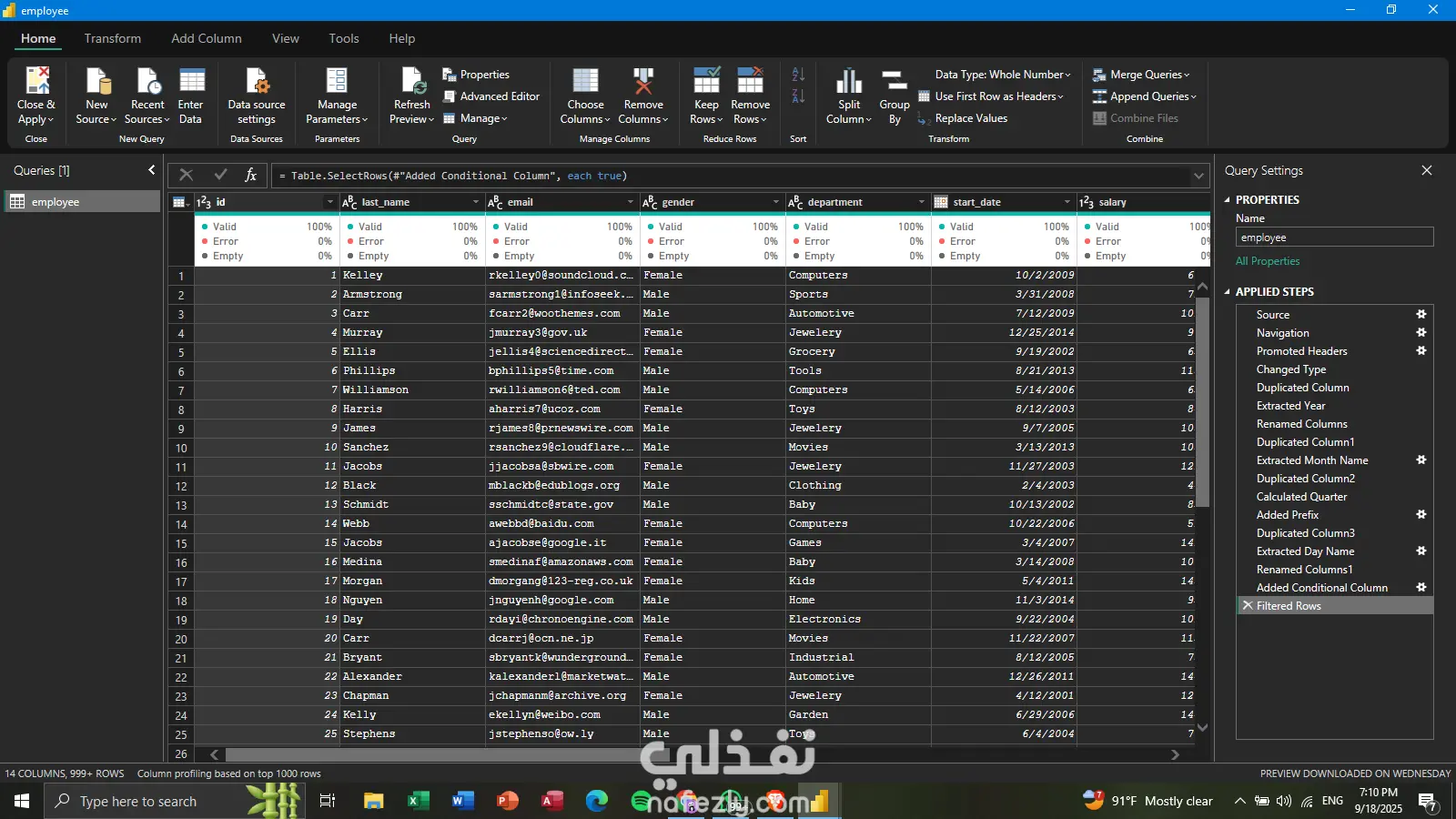The width and height of the screenshot is (1456, 819).
Task: Open settings gear for Added Conditional Column
Action: [1421, 587]
